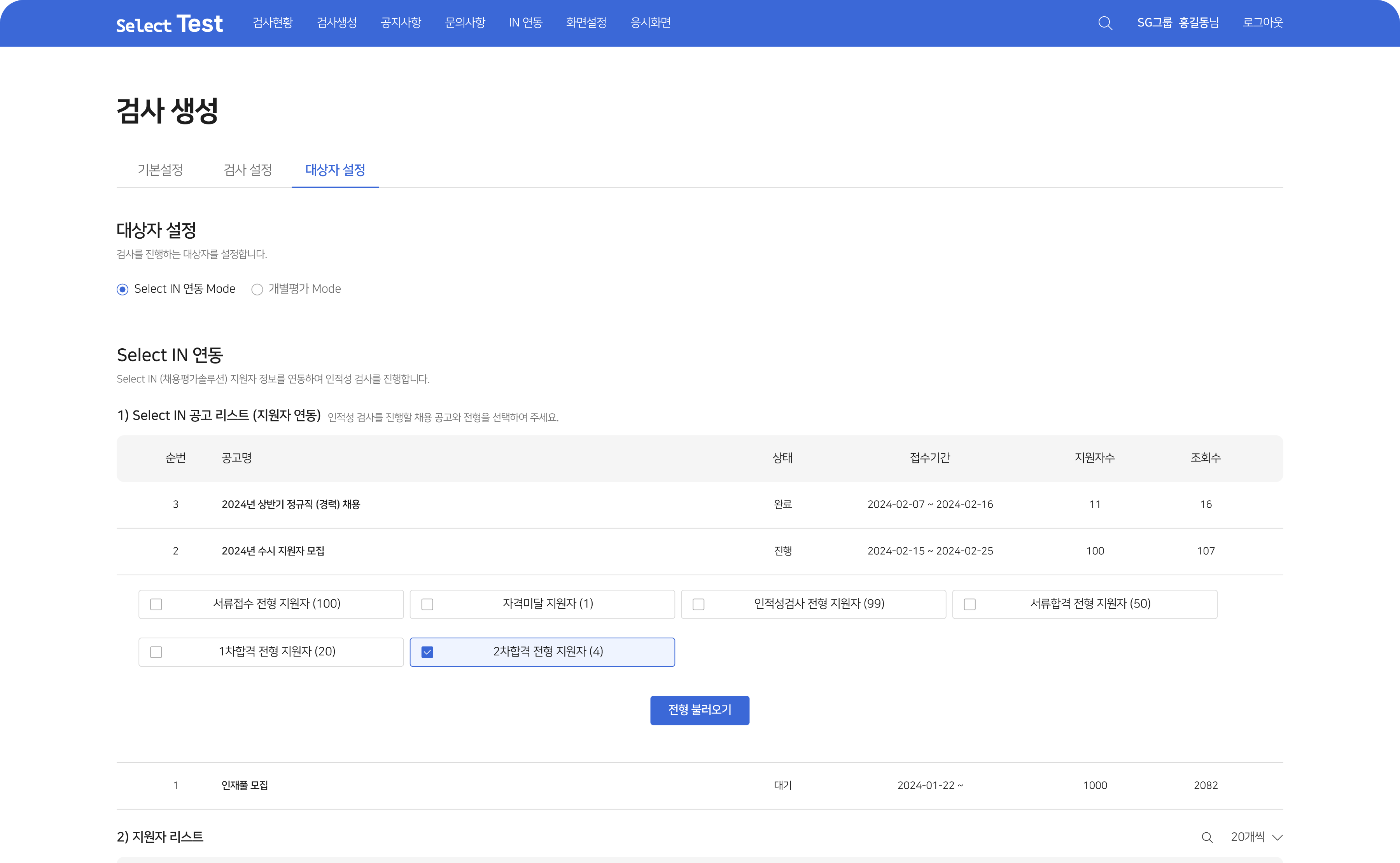The height and width of the screenshot is (863, 1400).
Task: Click the view count 2082
Action: pos(1205,785)
